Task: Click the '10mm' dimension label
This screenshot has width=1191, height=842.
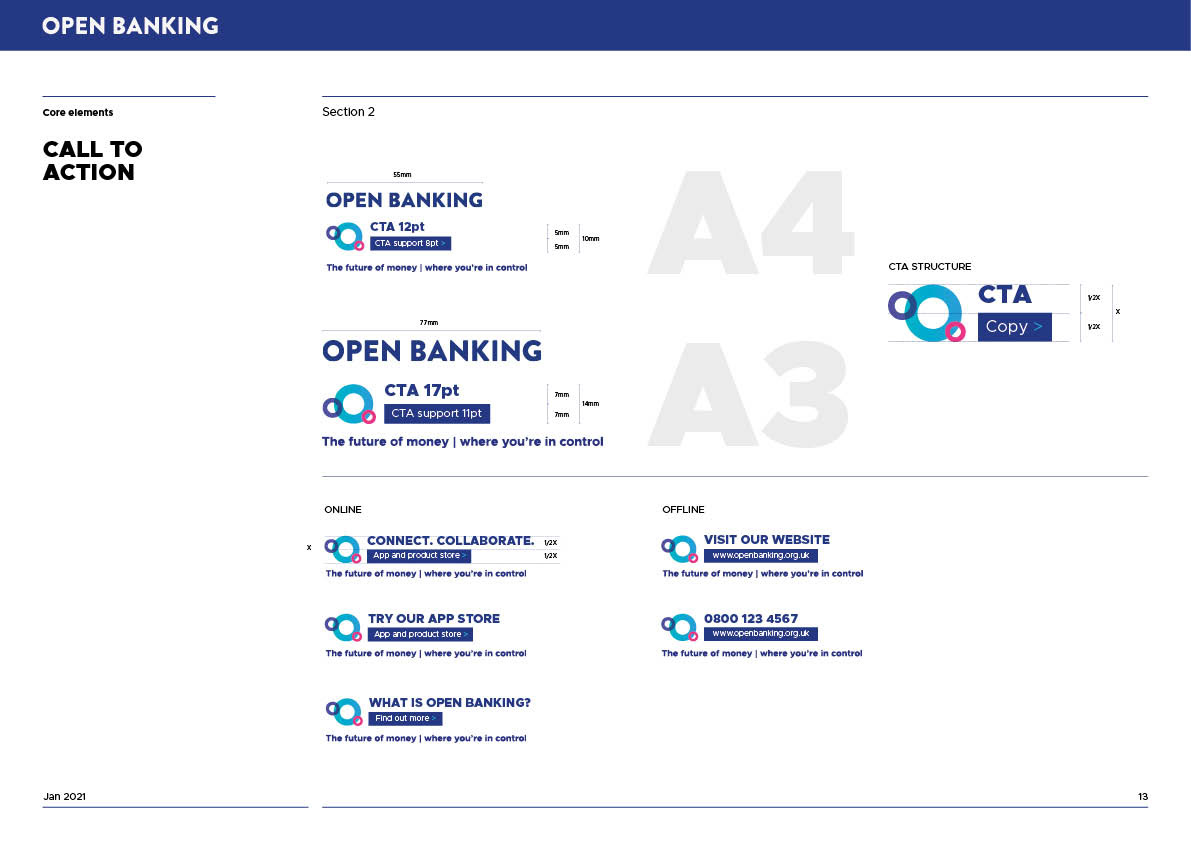Action: [591, 239]
